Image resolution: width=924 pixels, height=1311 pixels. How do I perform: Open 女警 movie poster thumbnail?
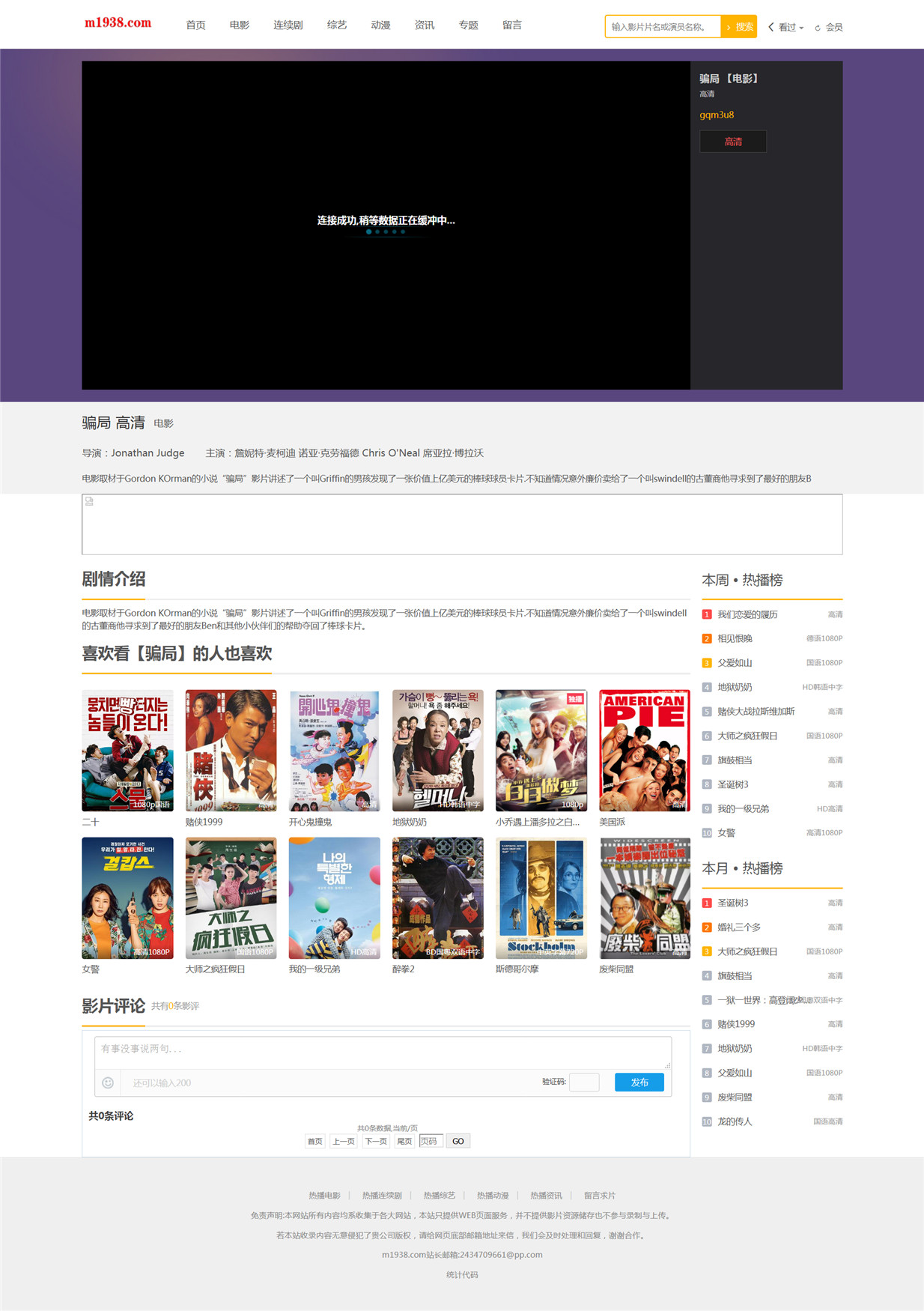pyautogui.click(x=127, y=898)
